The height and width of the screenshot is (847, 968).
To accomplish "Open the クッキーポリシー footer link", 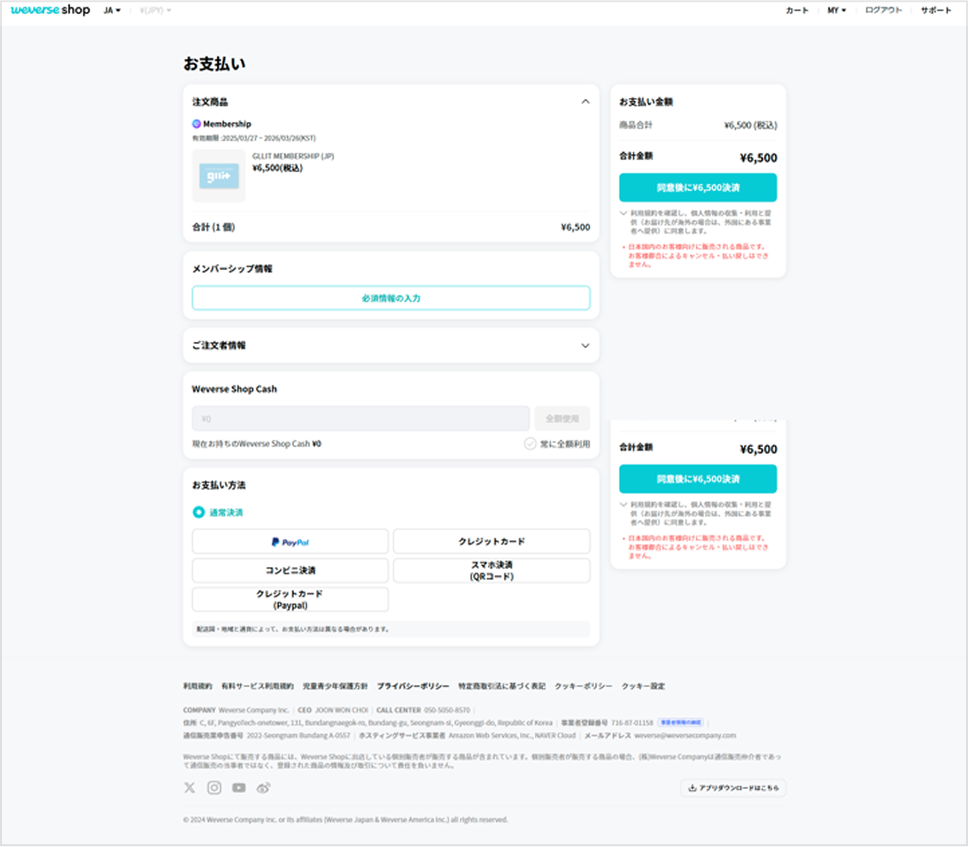I will 583,686.
